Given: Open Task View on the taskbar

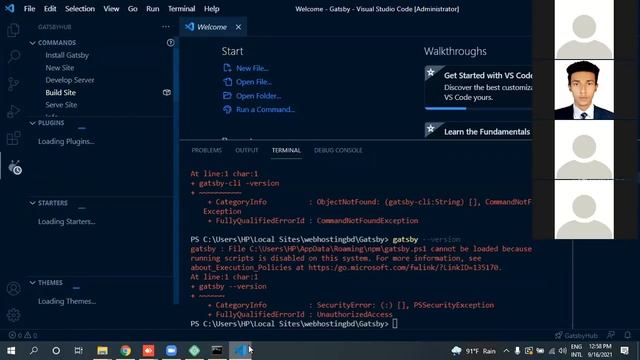Looking at the screenshot, I should pos(79,350).
